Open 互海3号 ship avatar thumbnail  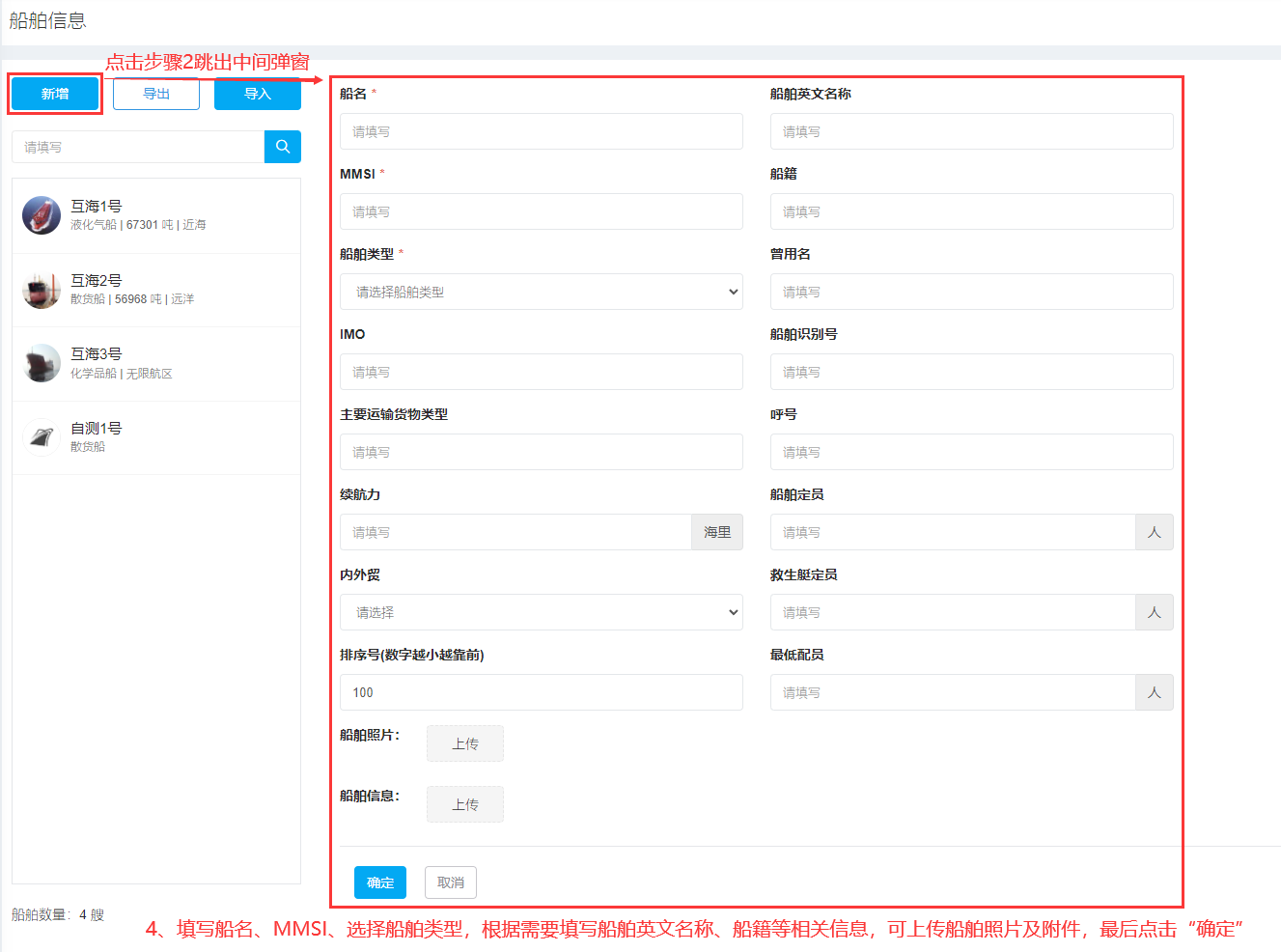pos(42,363)
